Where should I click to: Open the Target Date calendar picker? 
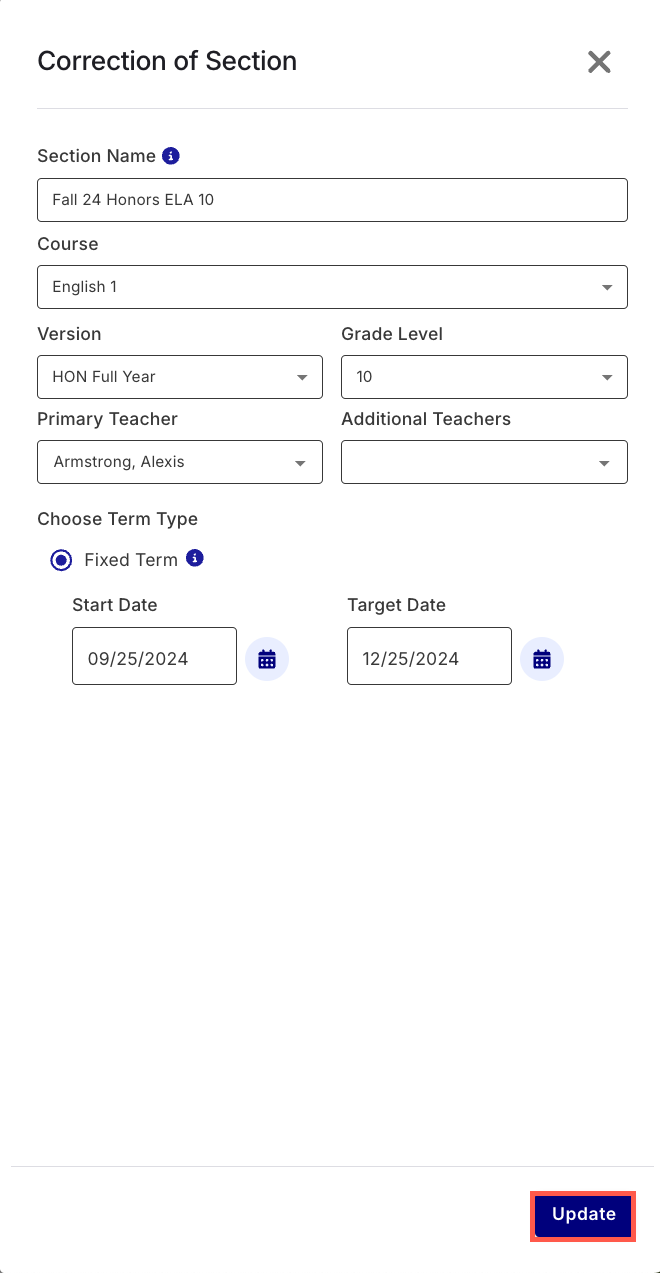point(542,658)
